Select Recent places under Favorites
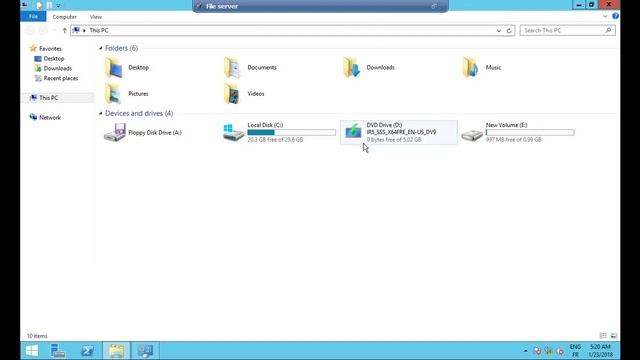Screen dimensions: 640x360 coord(61,78)
